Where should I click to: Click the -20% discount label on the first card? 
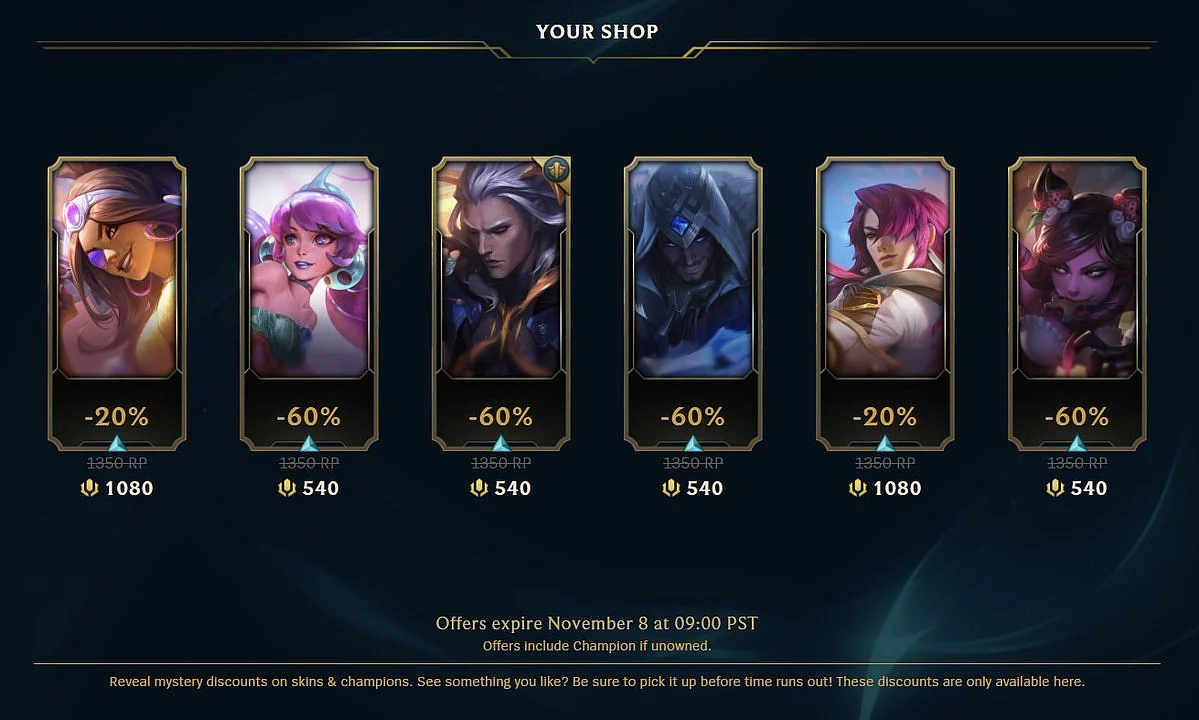coord(116,417)
